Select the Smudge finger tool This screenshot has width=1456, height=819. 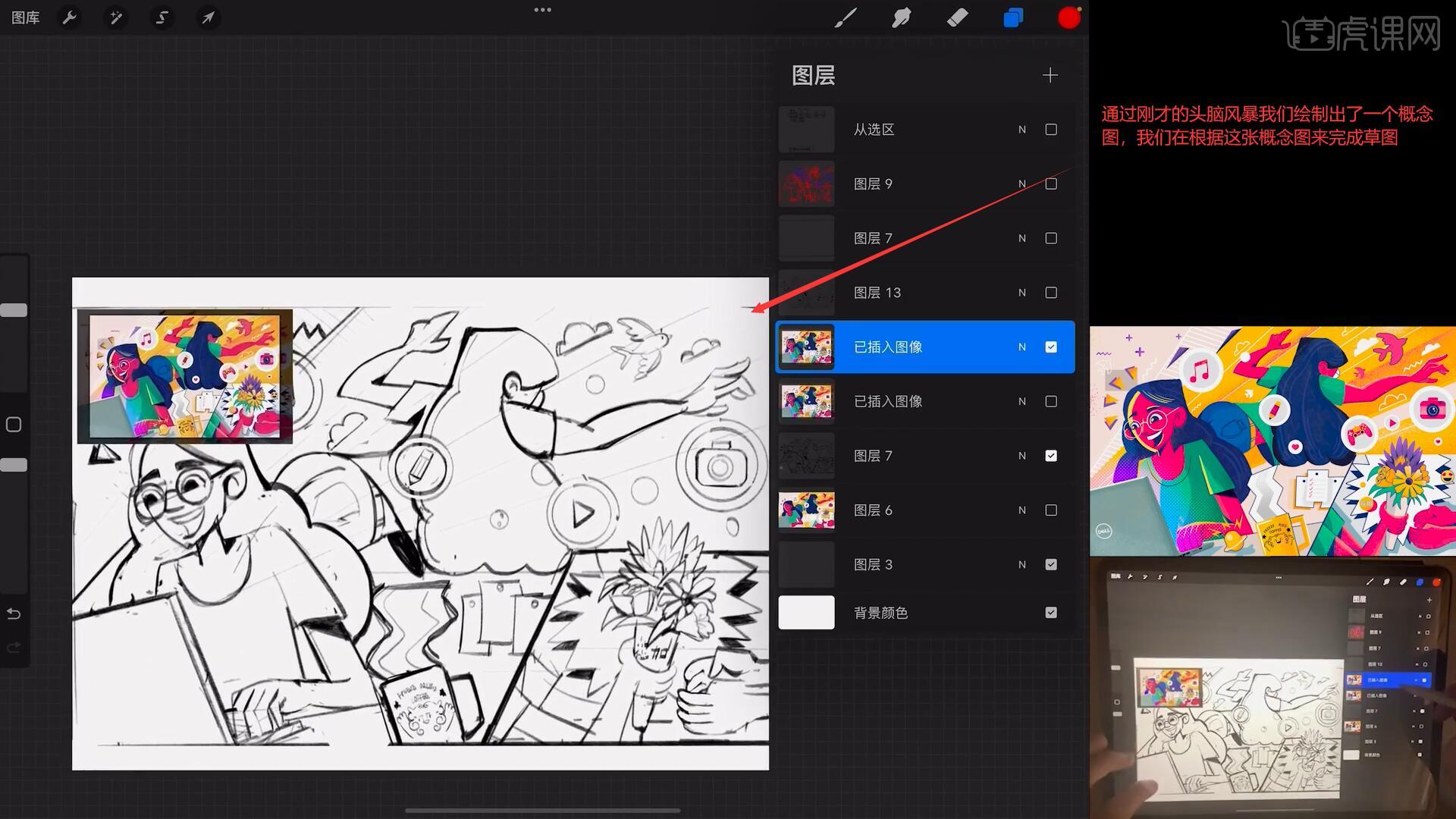coord(901,17)
